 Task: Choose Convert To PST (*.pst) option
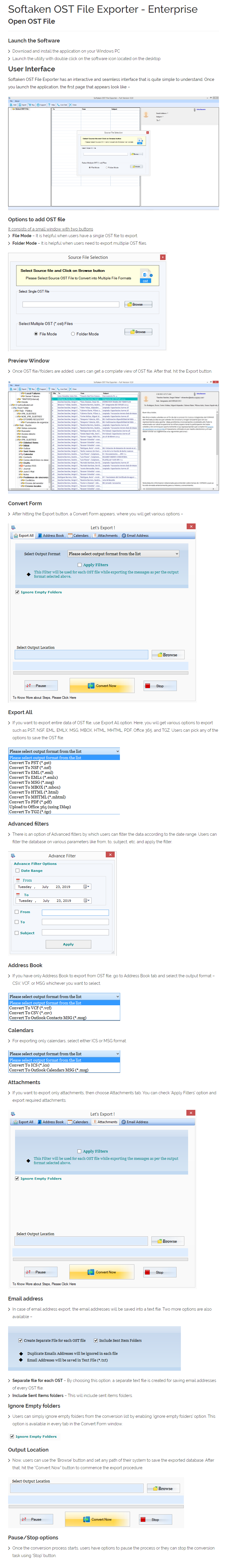(x=30, y=763)
